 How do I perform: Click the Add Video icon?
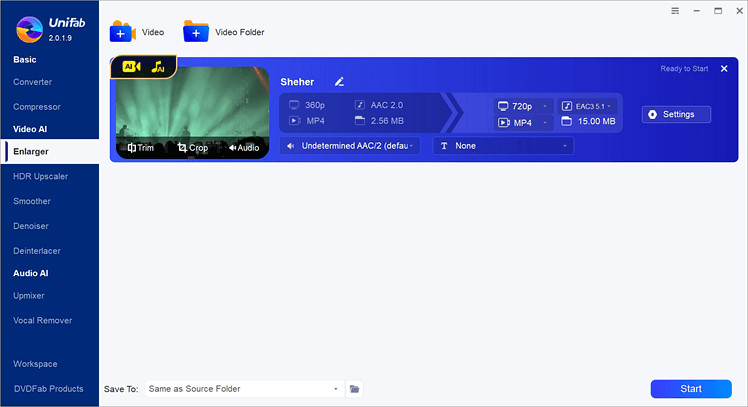coord(123,32)
